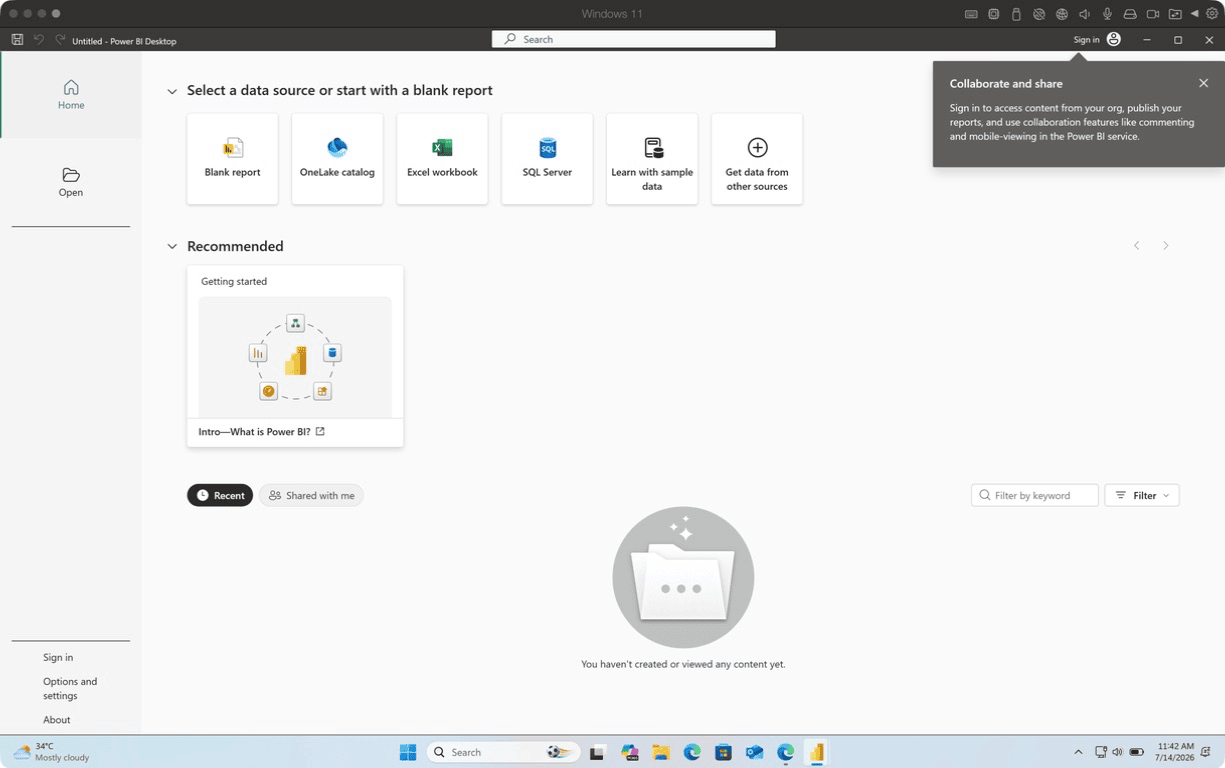The height and width of the screenshot is (768, 1225).
Task: Open a Blank report
Action: (x=232, y=159)
